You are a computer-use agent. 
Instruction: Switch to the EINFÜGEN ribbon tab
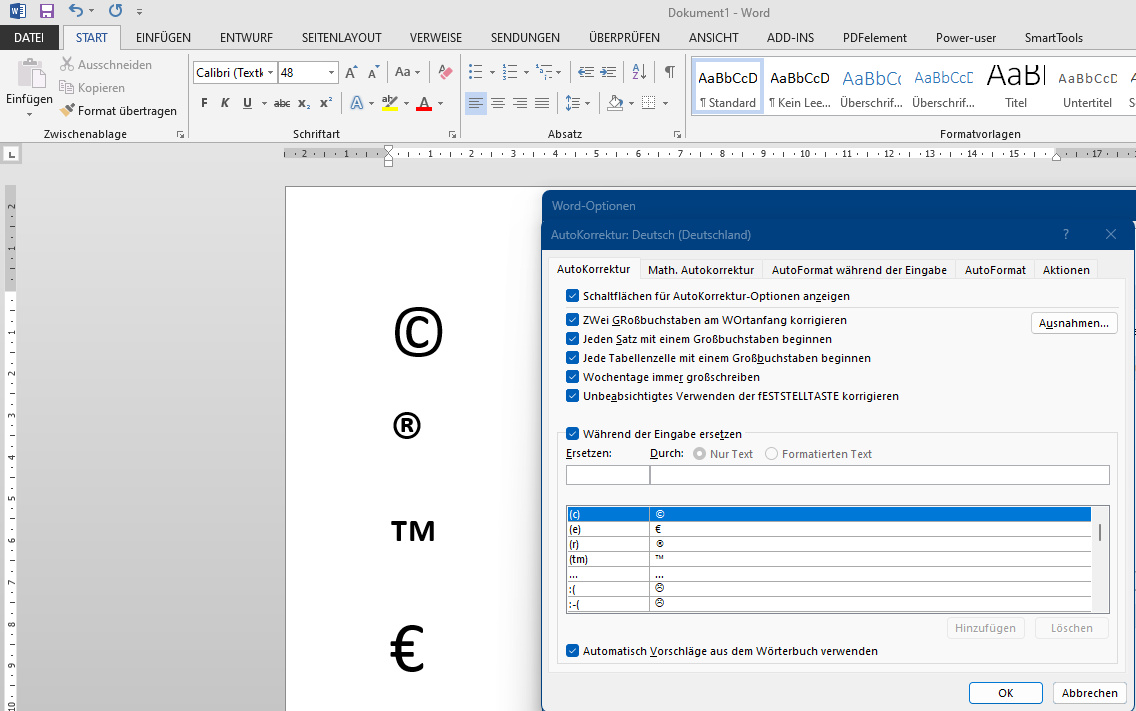coord(164,38)
